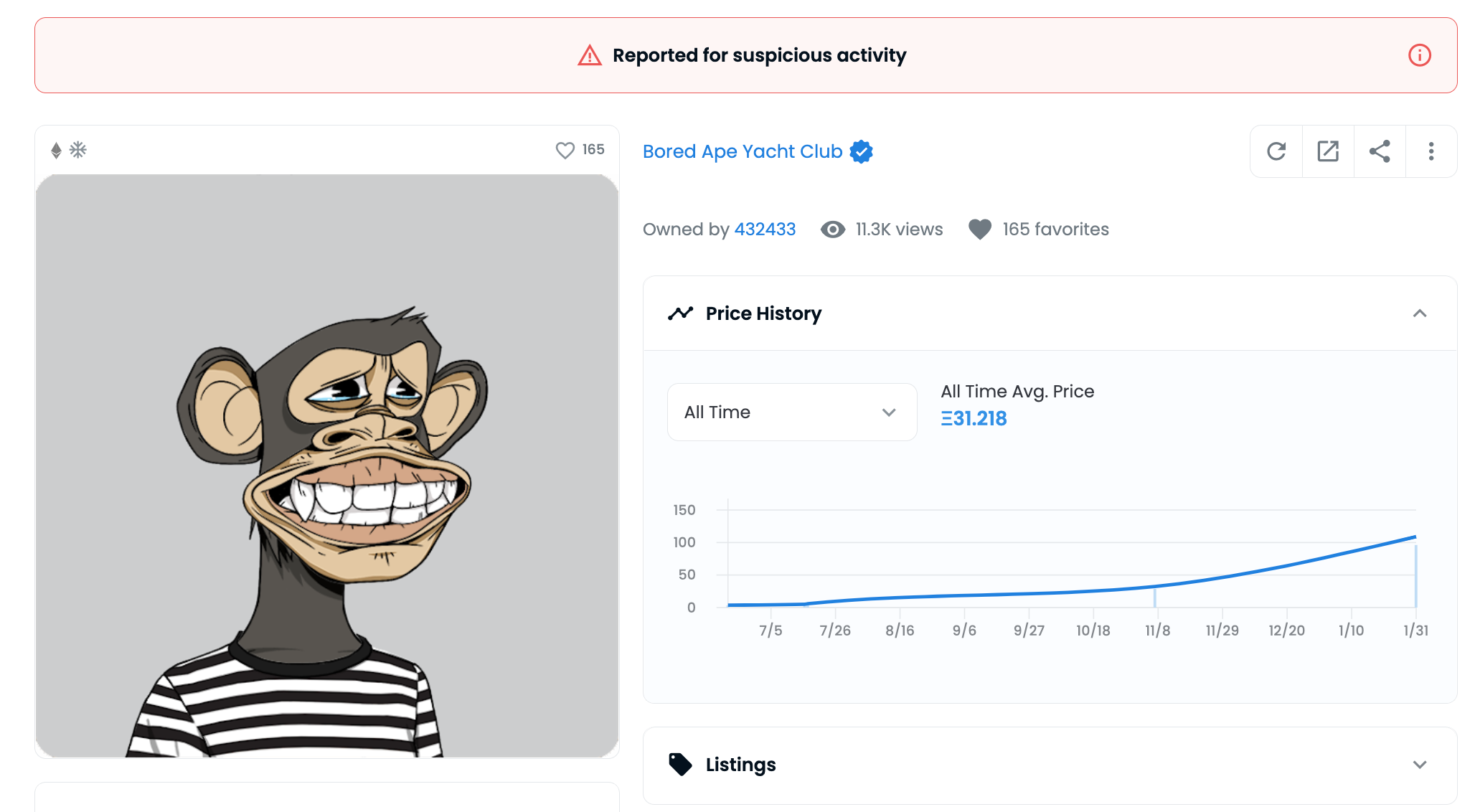This screenshot has width=1475, height=812.
Task: Collapse the Price History section chevron
Action: tap(1420, 313)
